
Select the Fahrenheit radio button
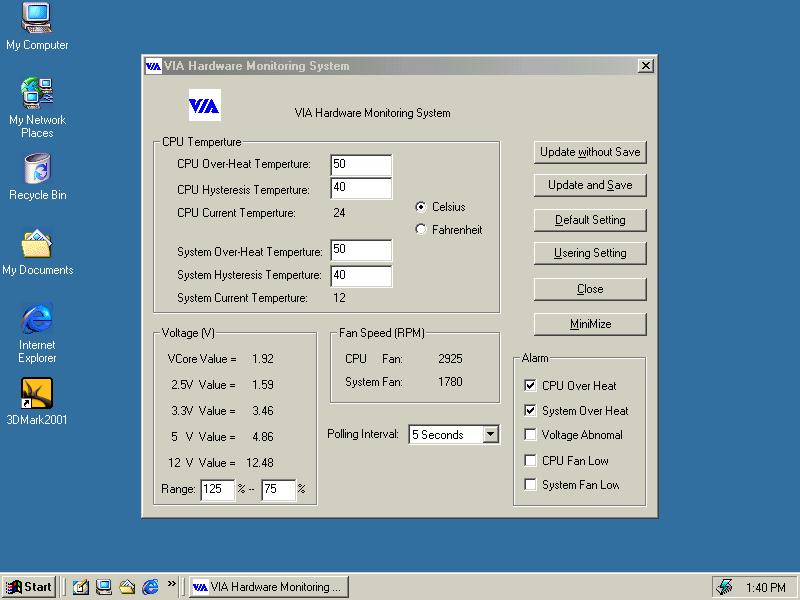pos(420,230)
